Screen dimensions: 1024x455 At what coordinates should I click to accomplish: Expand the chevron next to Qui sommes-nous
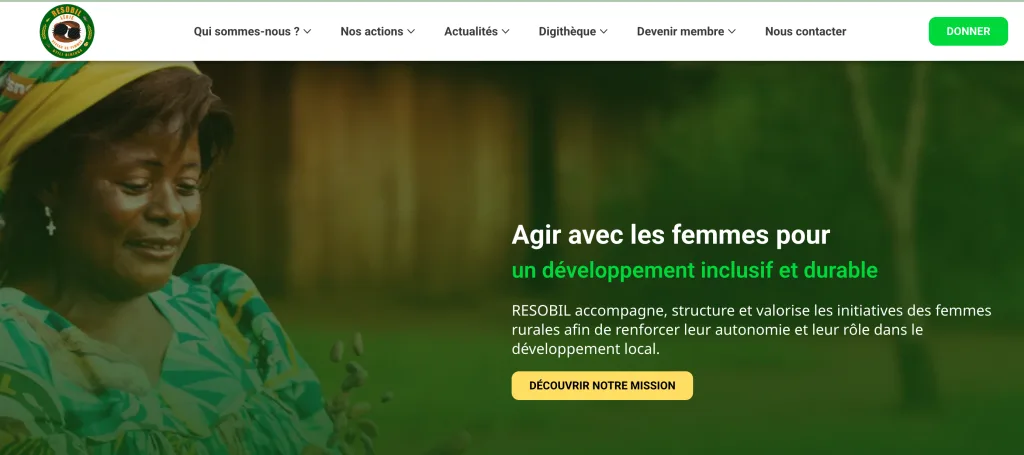(x=308, y=31)
